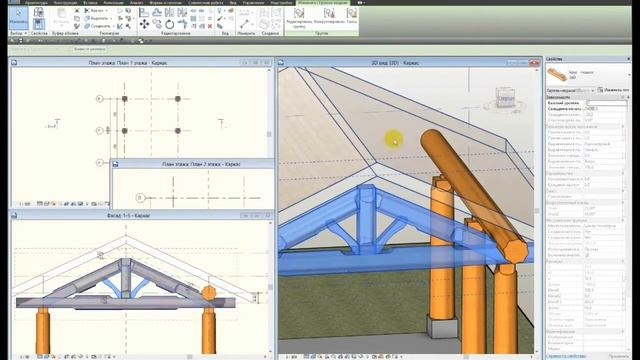Click the element type thumbnail in Properties

[557, 75]
